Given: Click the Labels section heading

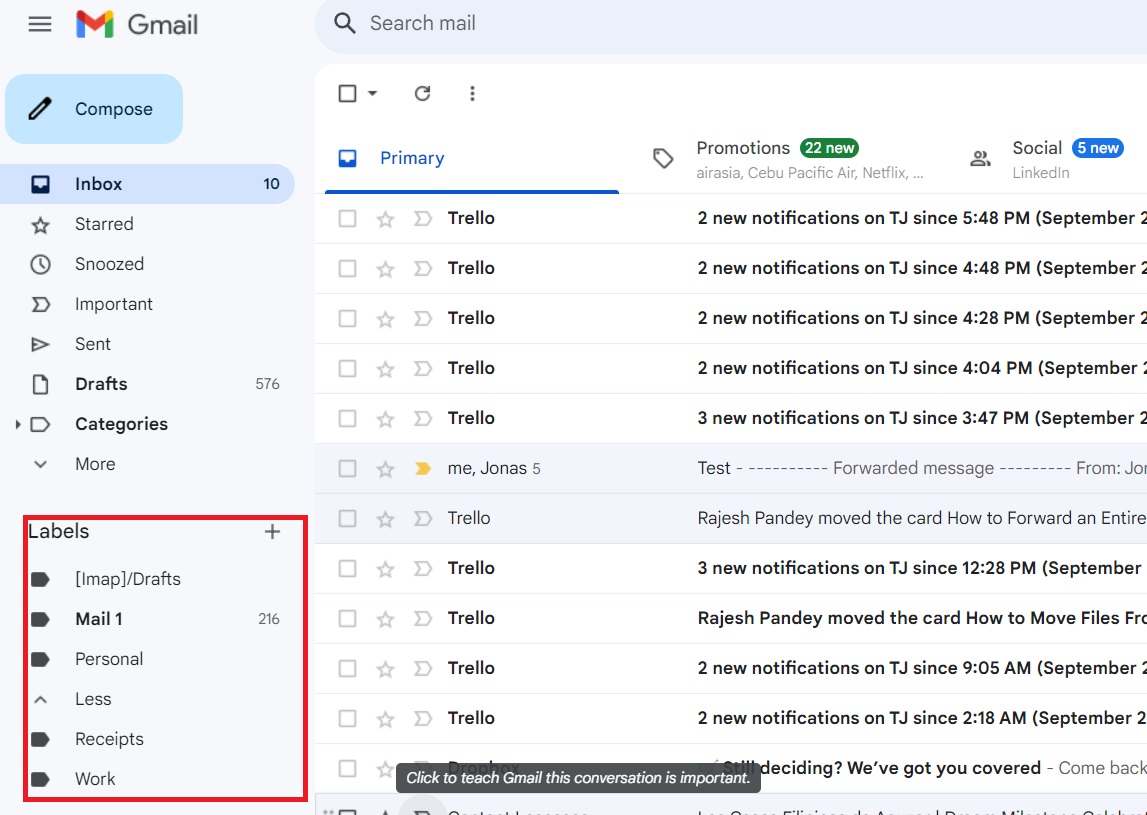Looking at the screenshot, I should pyautogui.click(x=59, y=532).
